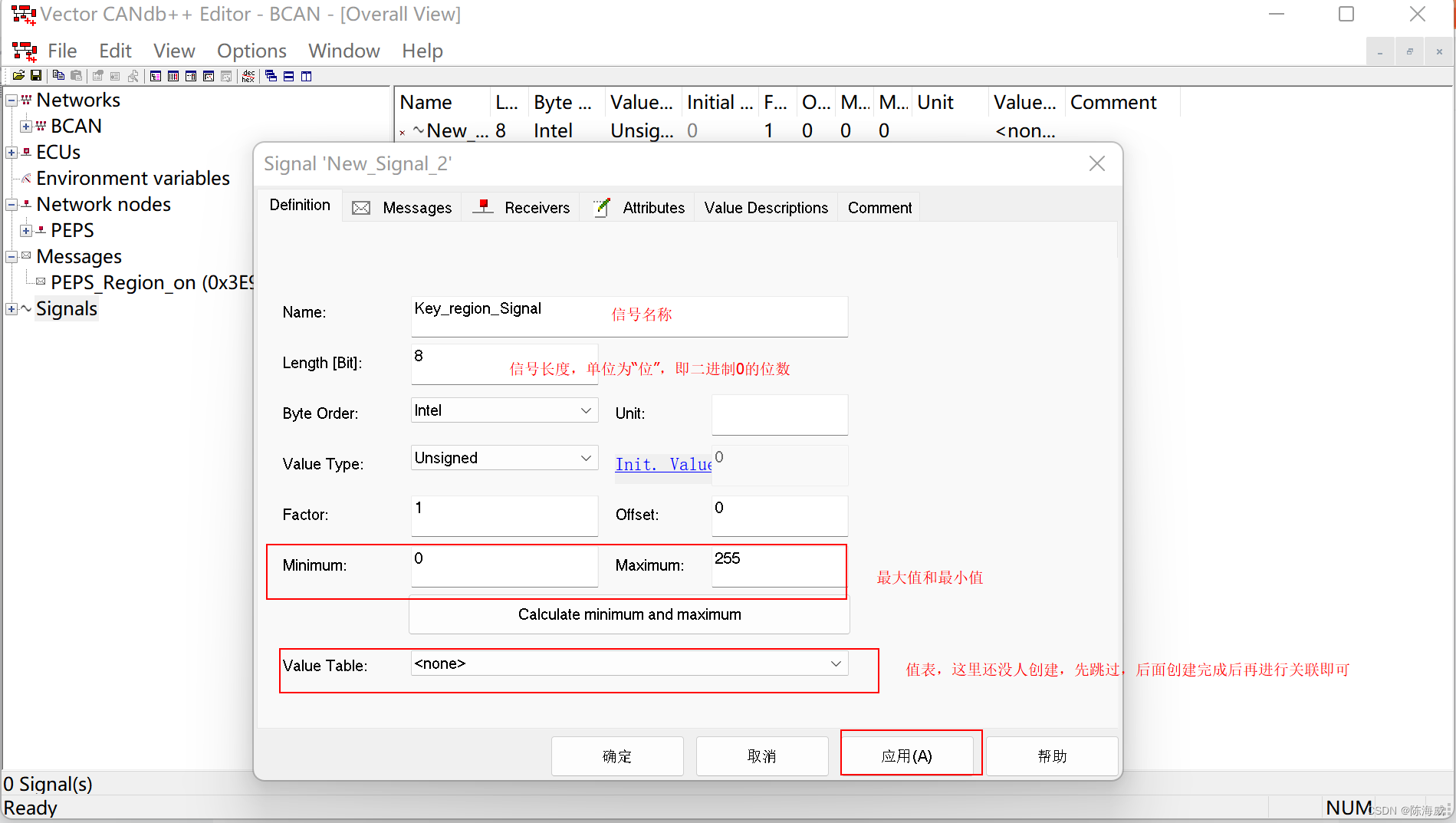This screenshot has width=1456, height=823.
Task: Tile windows horizontally
Action: (x=288, y=75)
